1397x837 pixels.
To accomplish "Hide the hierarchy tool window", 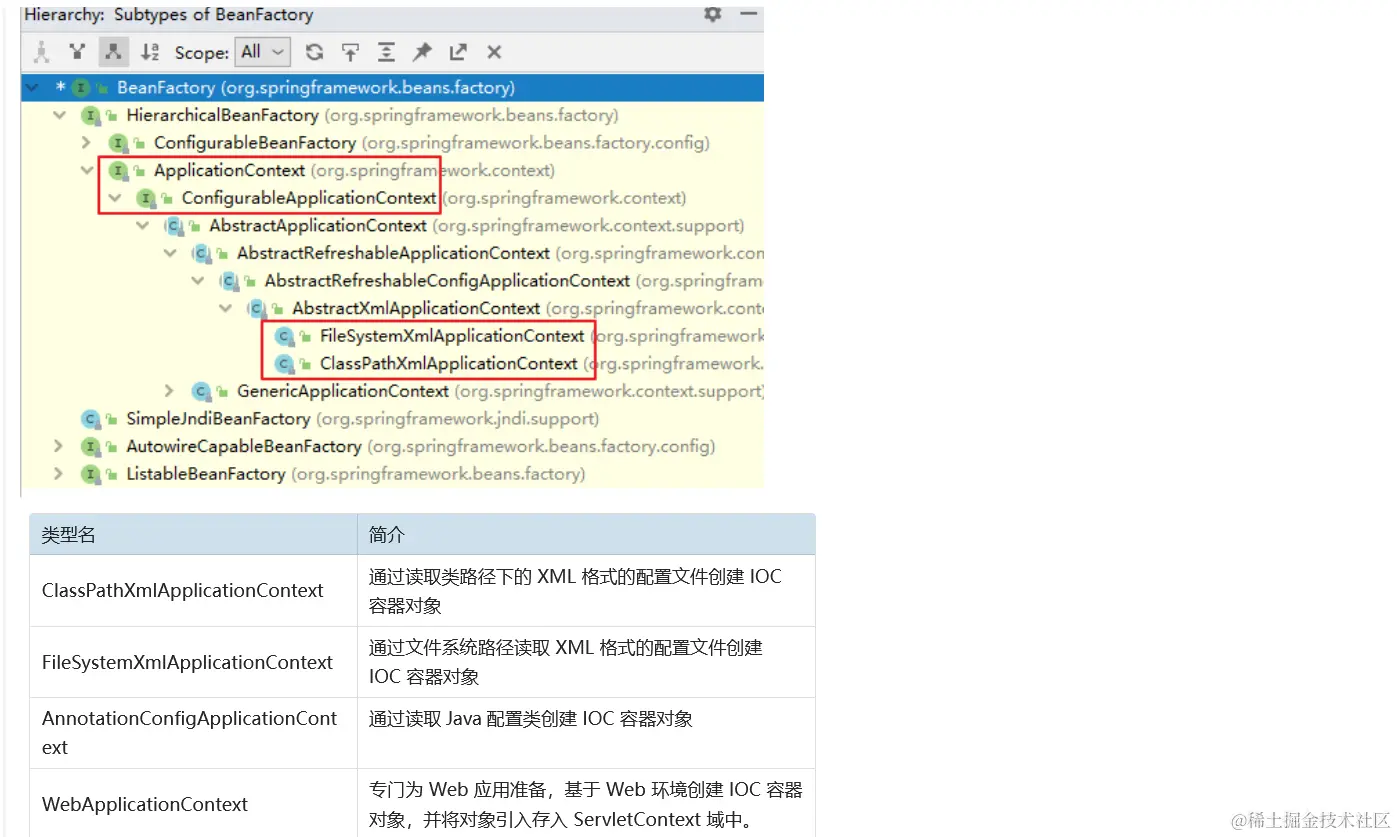I will (748, 15).
